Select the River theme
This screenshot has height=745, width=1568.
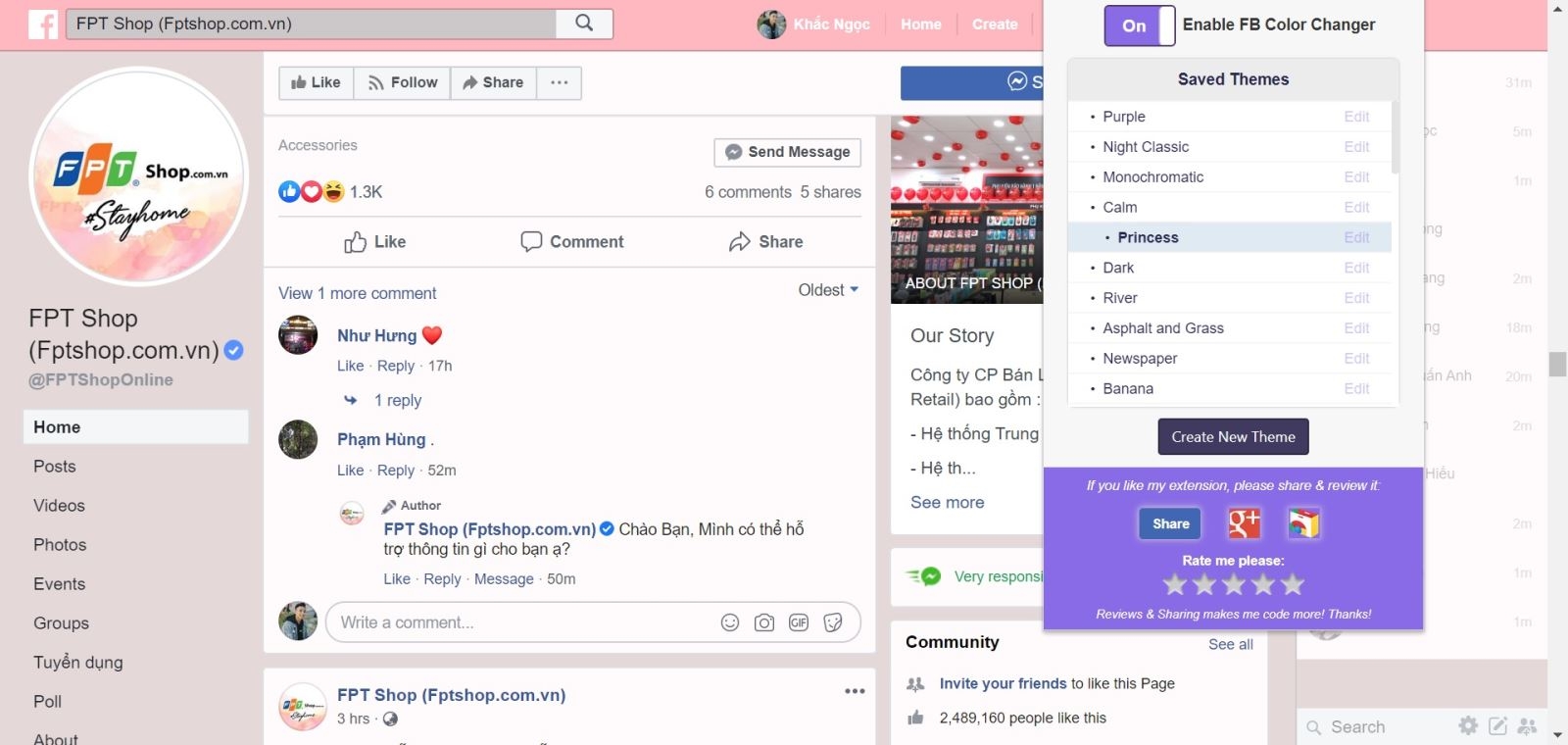1120,299
